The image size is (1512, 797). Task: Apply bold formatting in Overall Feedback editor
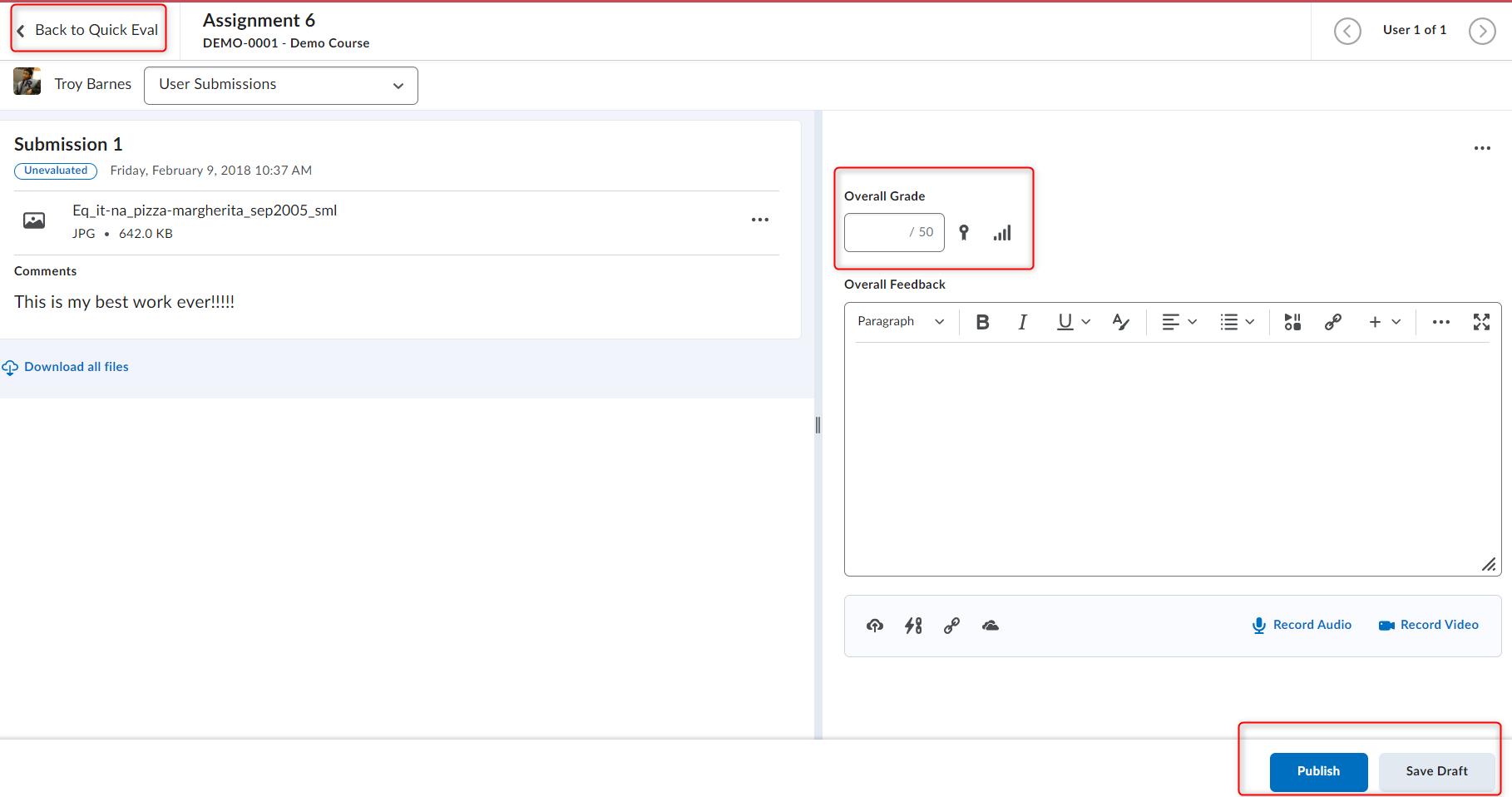tap(982, 322)
